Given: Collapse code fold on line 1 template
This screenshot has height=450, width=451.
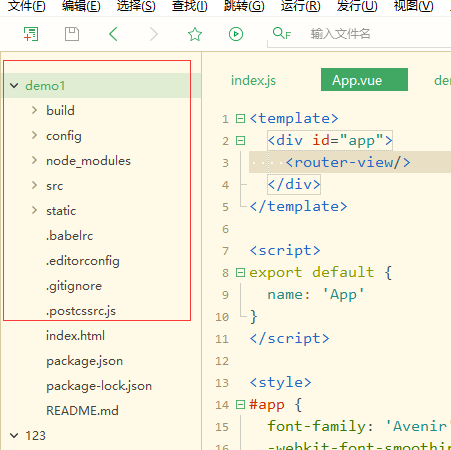Looking at the screenshot, I should pyautogui.click(x=240, y=118).
